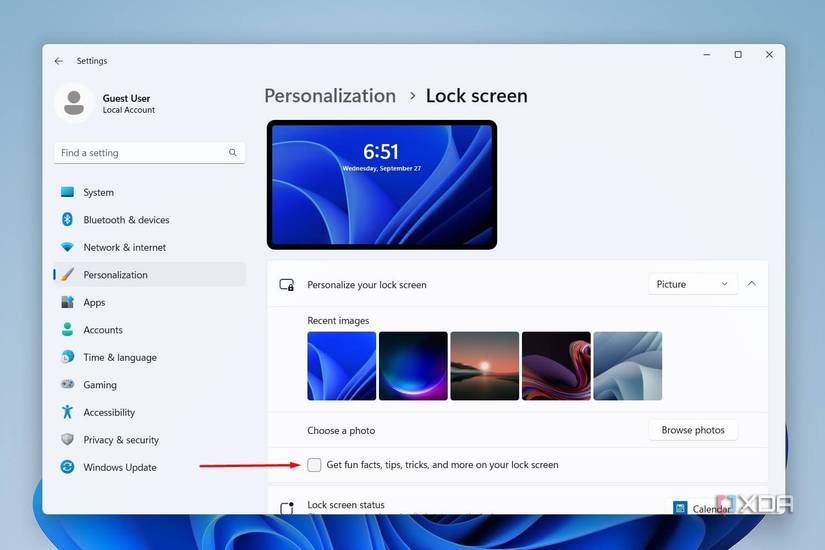Enable fun facts and tips checkbox
The image size is (825, 550).
point(314,465)
